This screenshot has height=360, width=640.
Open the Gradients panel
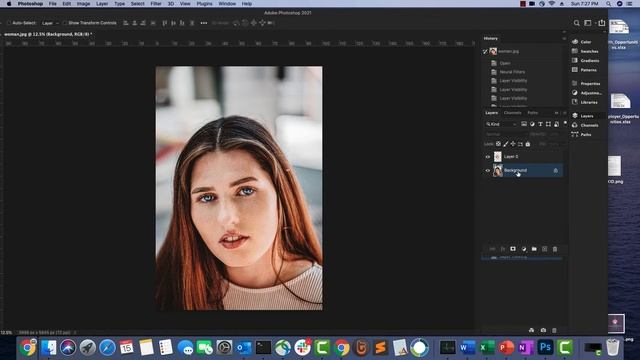point(586,61)
